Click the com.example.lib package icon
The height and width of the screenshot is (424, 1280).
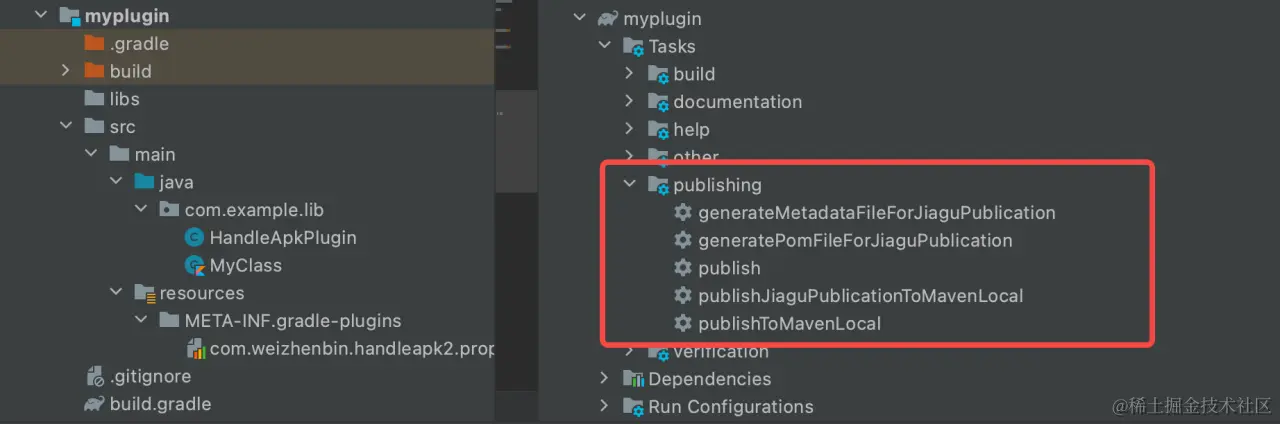(169, 210)
